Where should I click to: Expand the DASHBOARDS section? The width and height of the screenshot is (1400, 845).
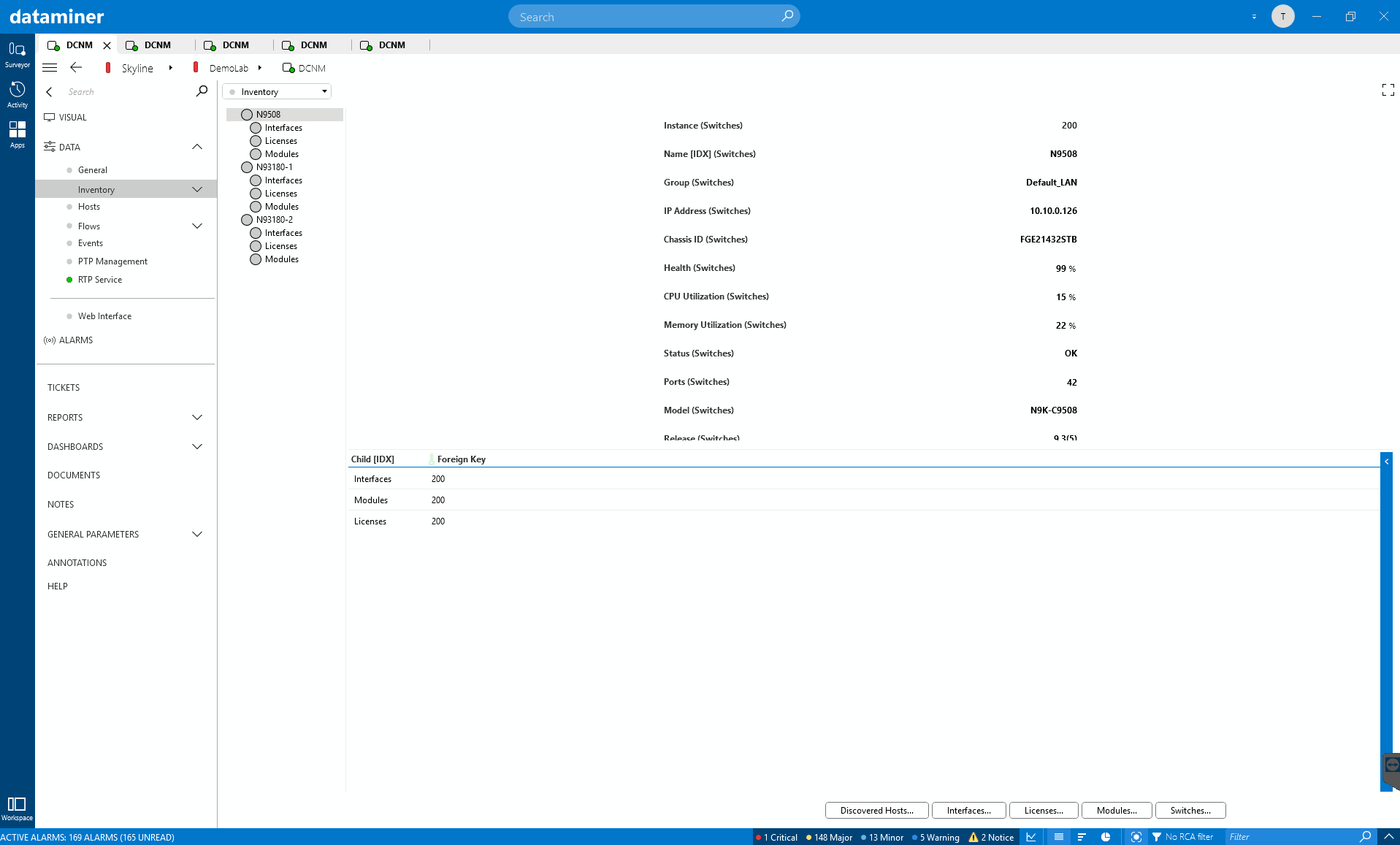coord(197,447)
